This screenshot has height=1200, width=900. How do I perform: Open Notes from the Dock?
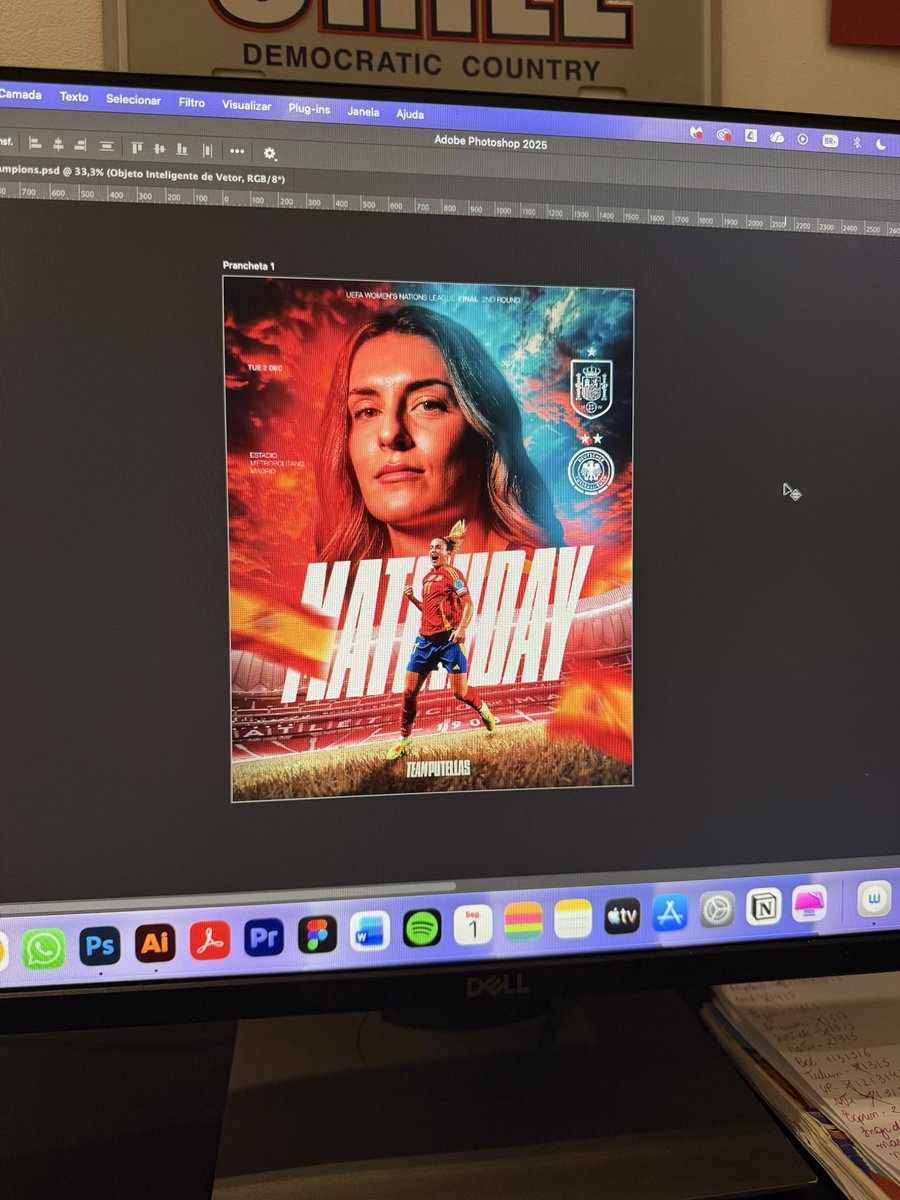573,919
